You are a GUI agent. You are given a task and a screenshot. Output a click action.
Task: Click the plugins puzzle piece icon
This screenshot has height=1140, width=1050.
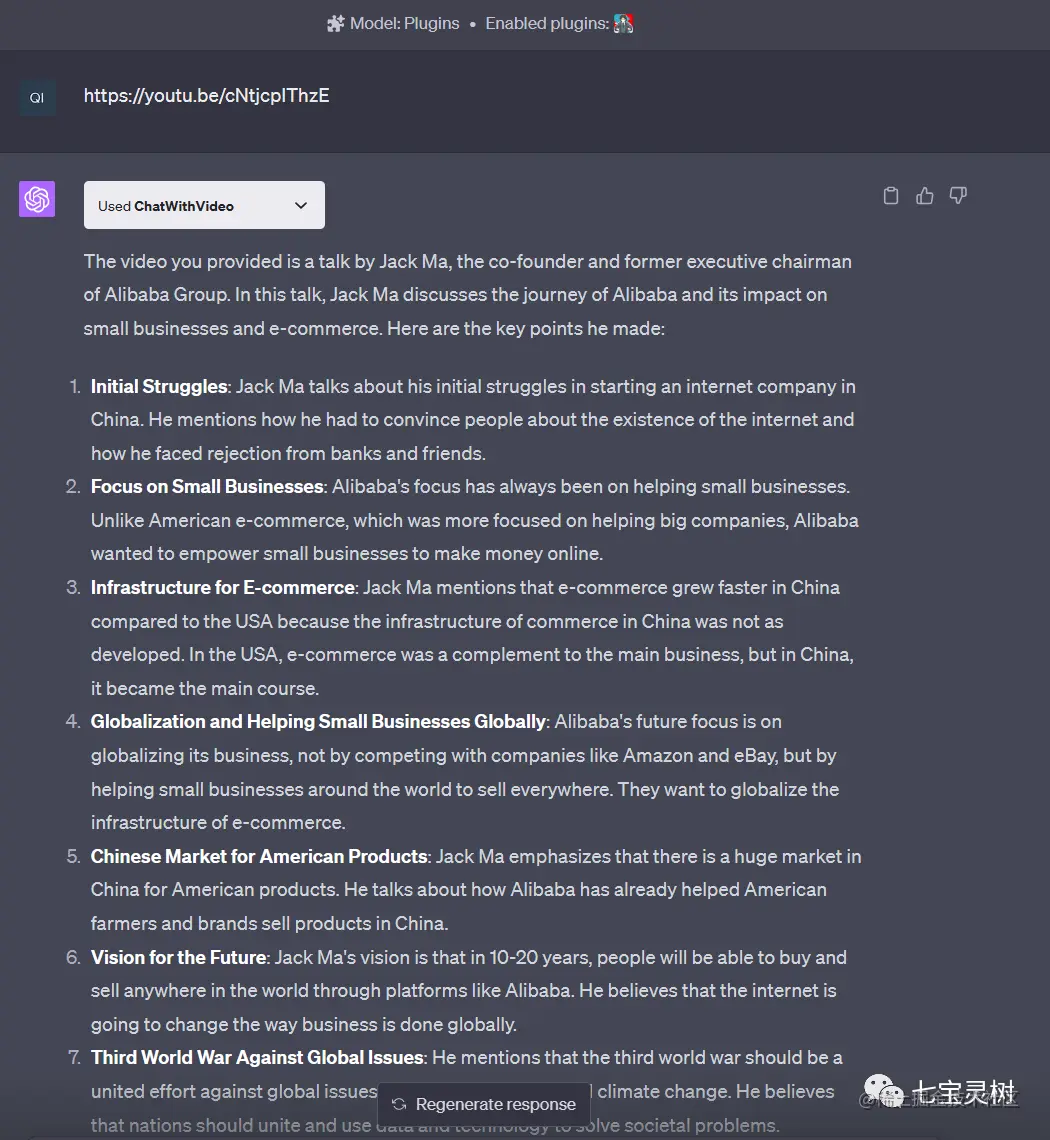(335, 23)
